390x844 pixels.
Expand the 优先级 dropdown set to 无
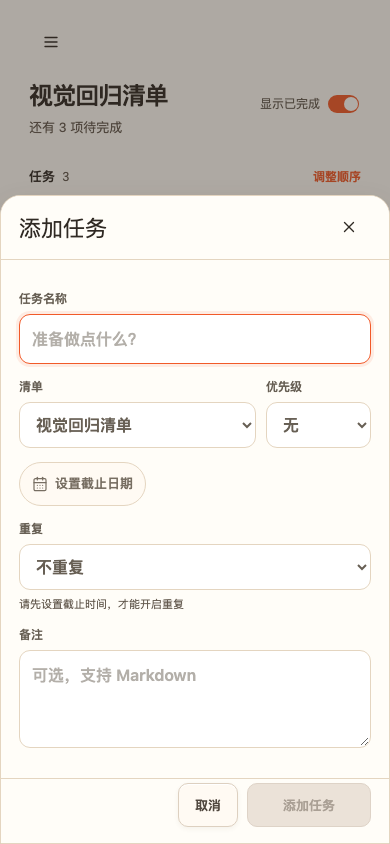pyautogui.click(x=318, y=425)
